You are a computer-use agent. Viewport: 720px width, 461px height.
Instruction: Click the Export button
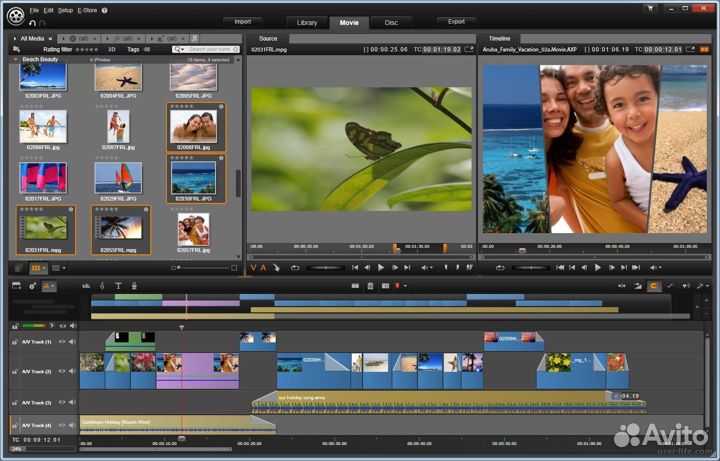coord(456,22)
